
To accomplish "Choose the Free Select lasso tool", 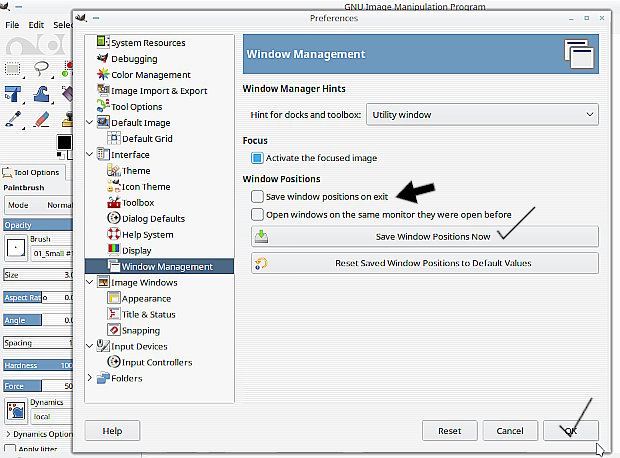I will click(41, 69).
